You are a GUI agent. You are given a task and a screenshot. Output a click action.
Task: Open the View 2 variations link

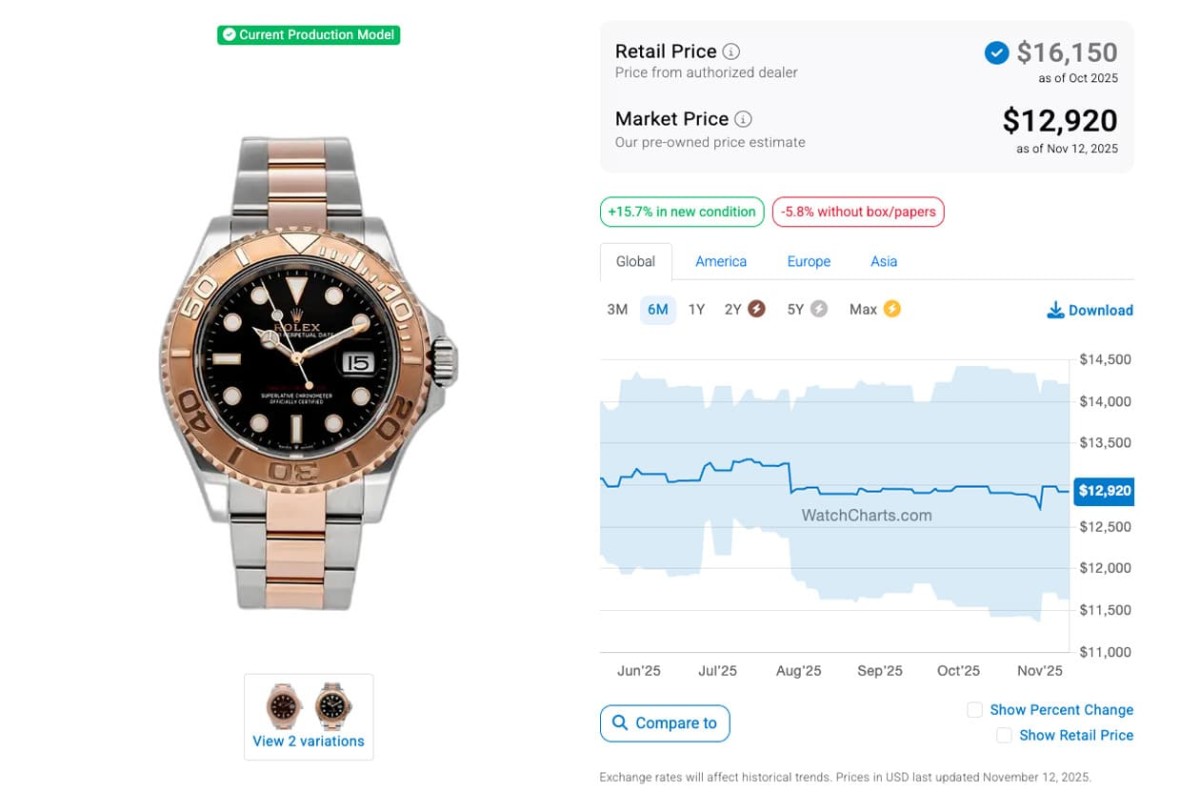coord(308,741)
